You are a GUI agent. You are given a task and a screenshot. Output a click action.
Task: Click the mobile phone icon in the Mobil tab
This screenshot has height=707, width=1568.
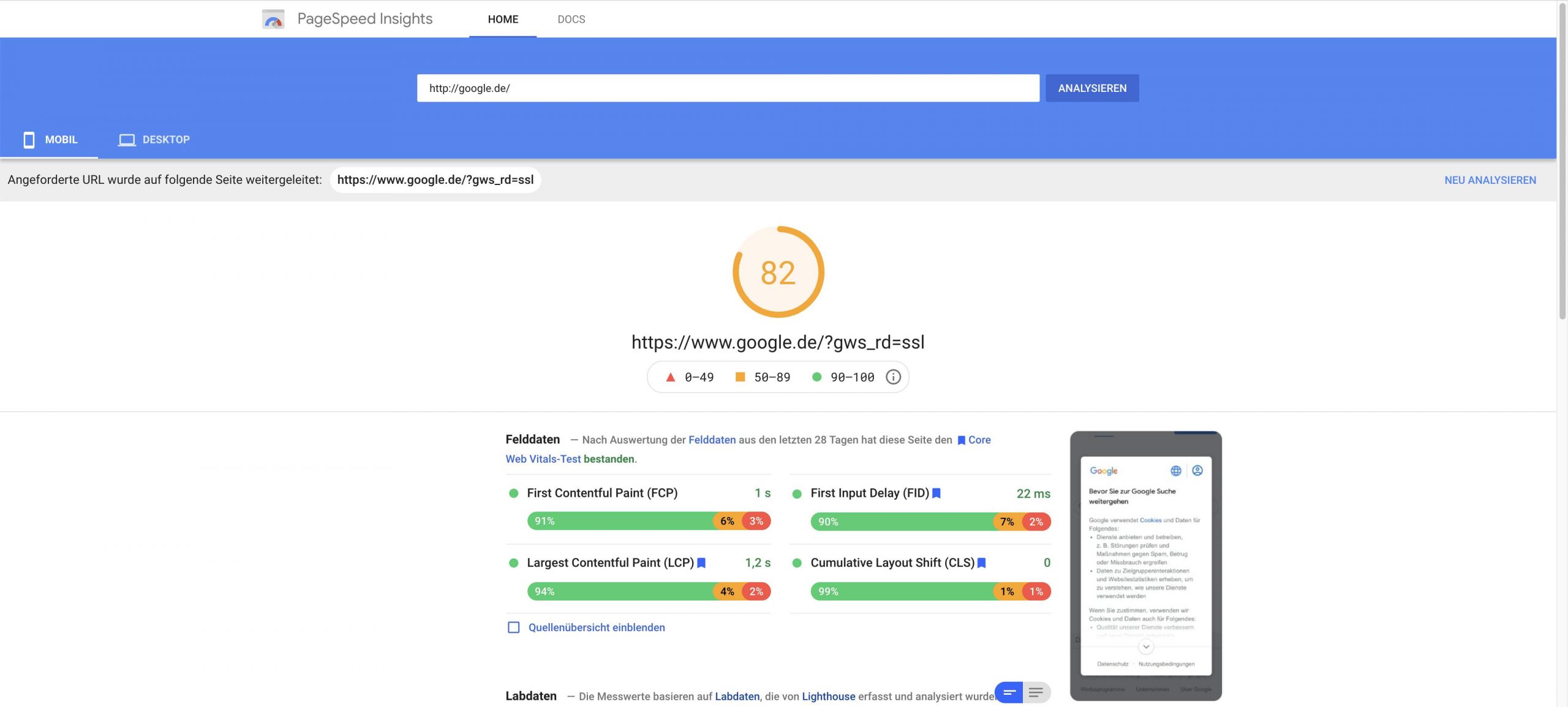[x=29, y=140]
